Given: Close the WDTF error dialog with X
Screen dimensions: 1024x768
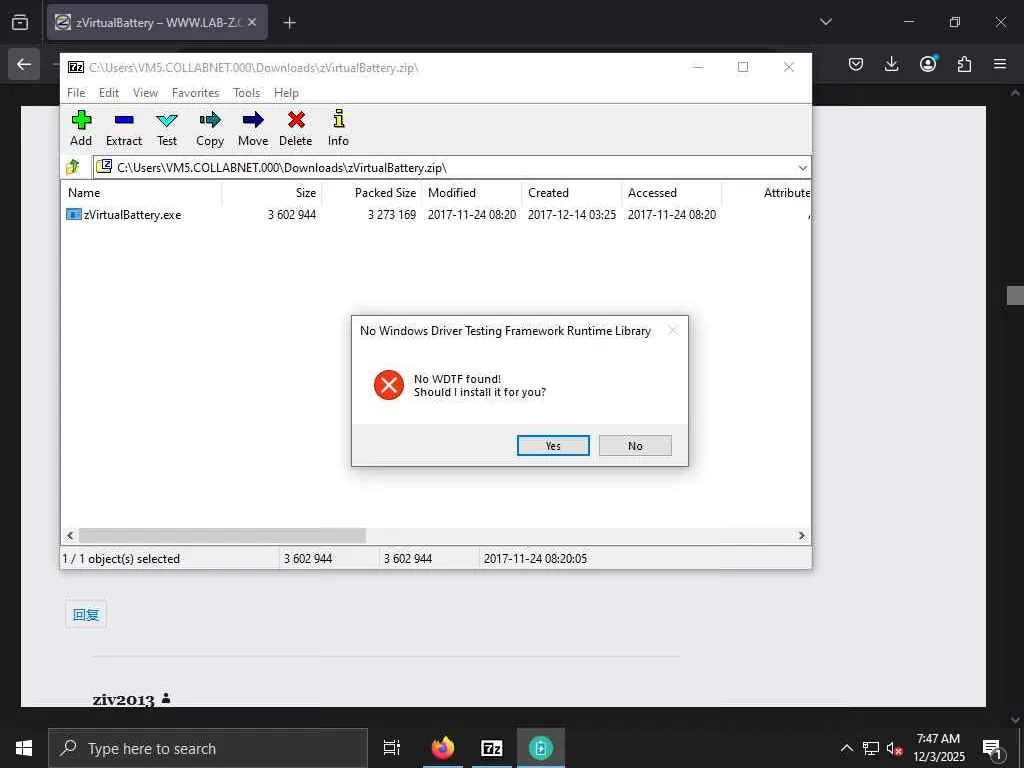Looking at the screenshot, I should tap(673, 330).
